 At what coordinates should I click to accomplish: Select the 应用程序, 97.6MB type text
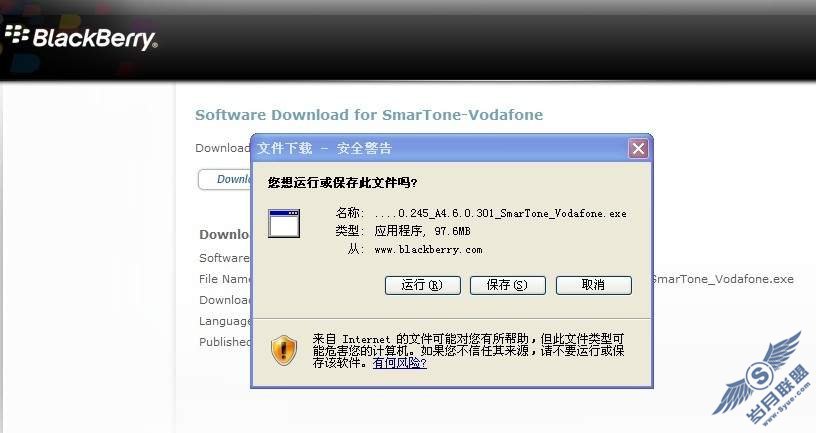click(422, 231)
